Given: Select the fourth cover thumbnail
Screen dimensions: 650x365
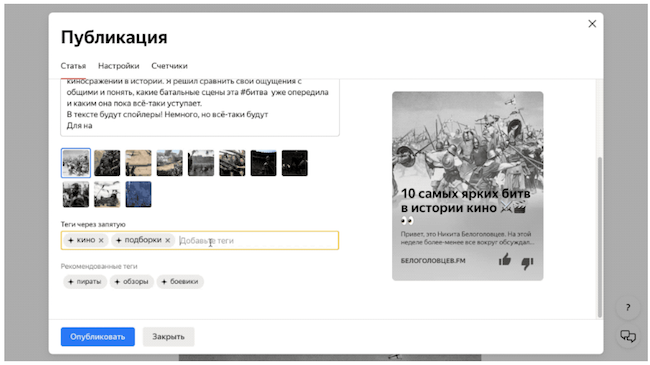Looking at the screenshot, I should pos(170,163).
